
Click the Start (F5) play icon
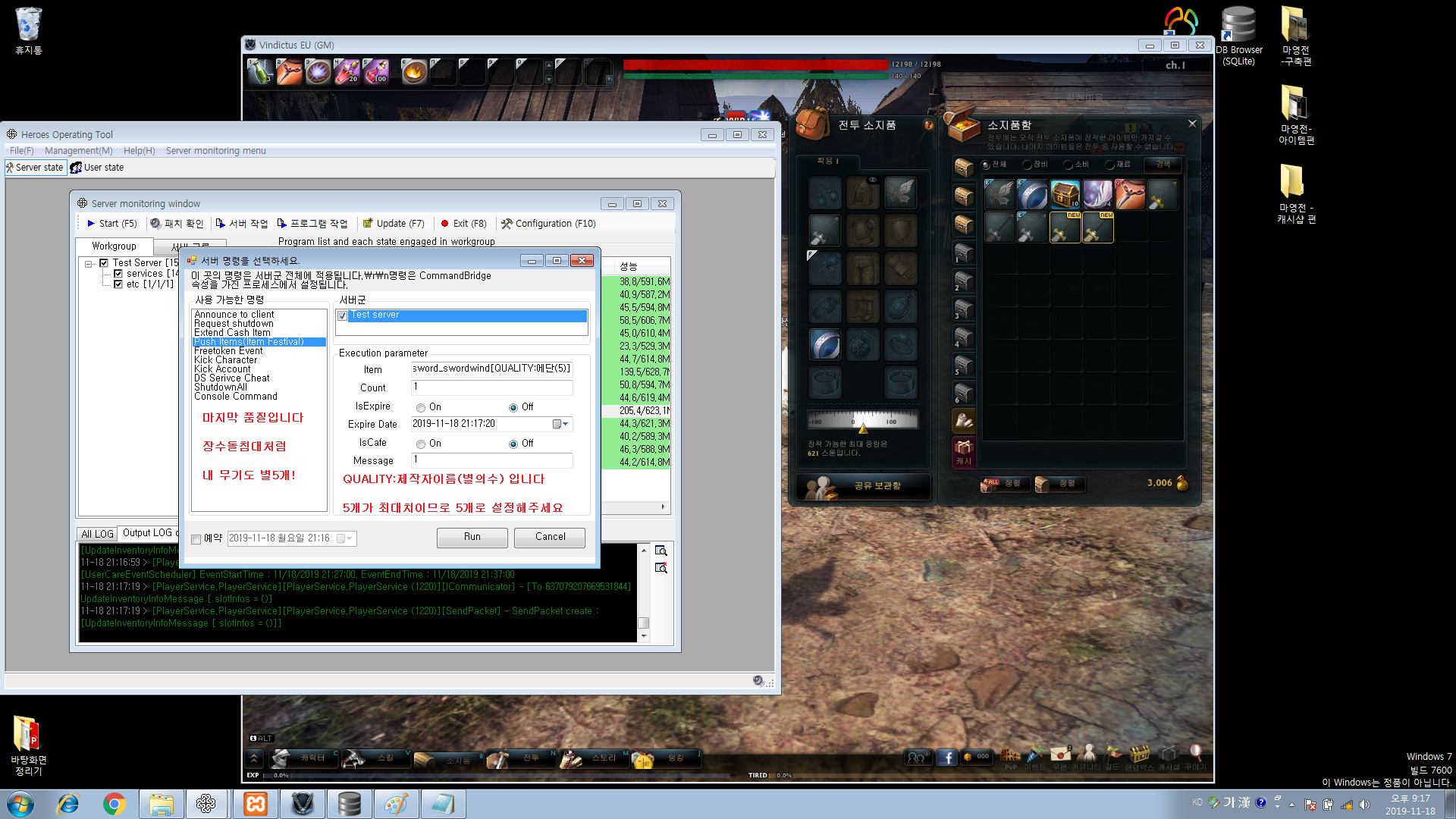(91, 224)
